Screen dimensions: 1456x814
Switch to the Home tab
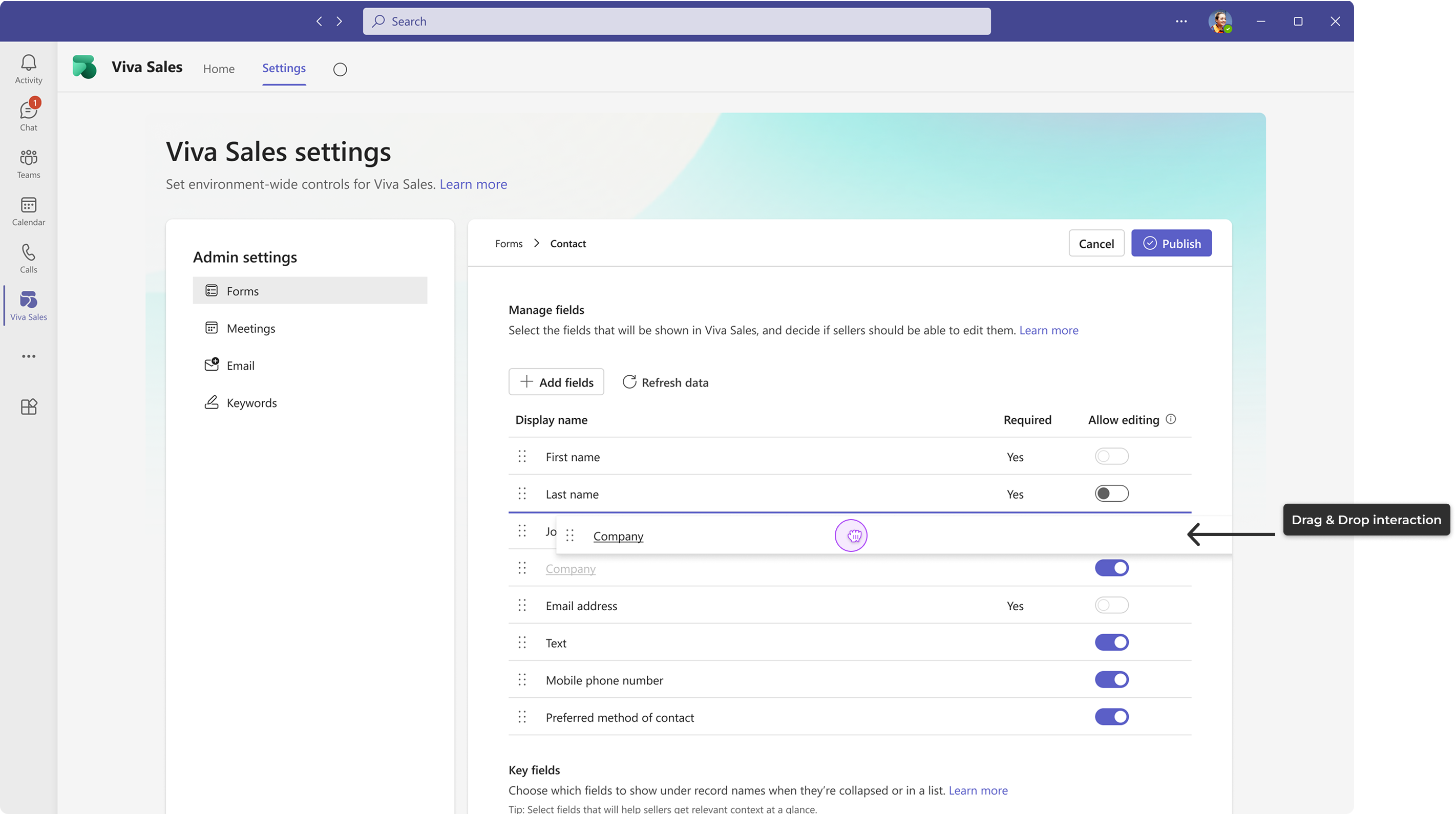click(x=219, y=69)
